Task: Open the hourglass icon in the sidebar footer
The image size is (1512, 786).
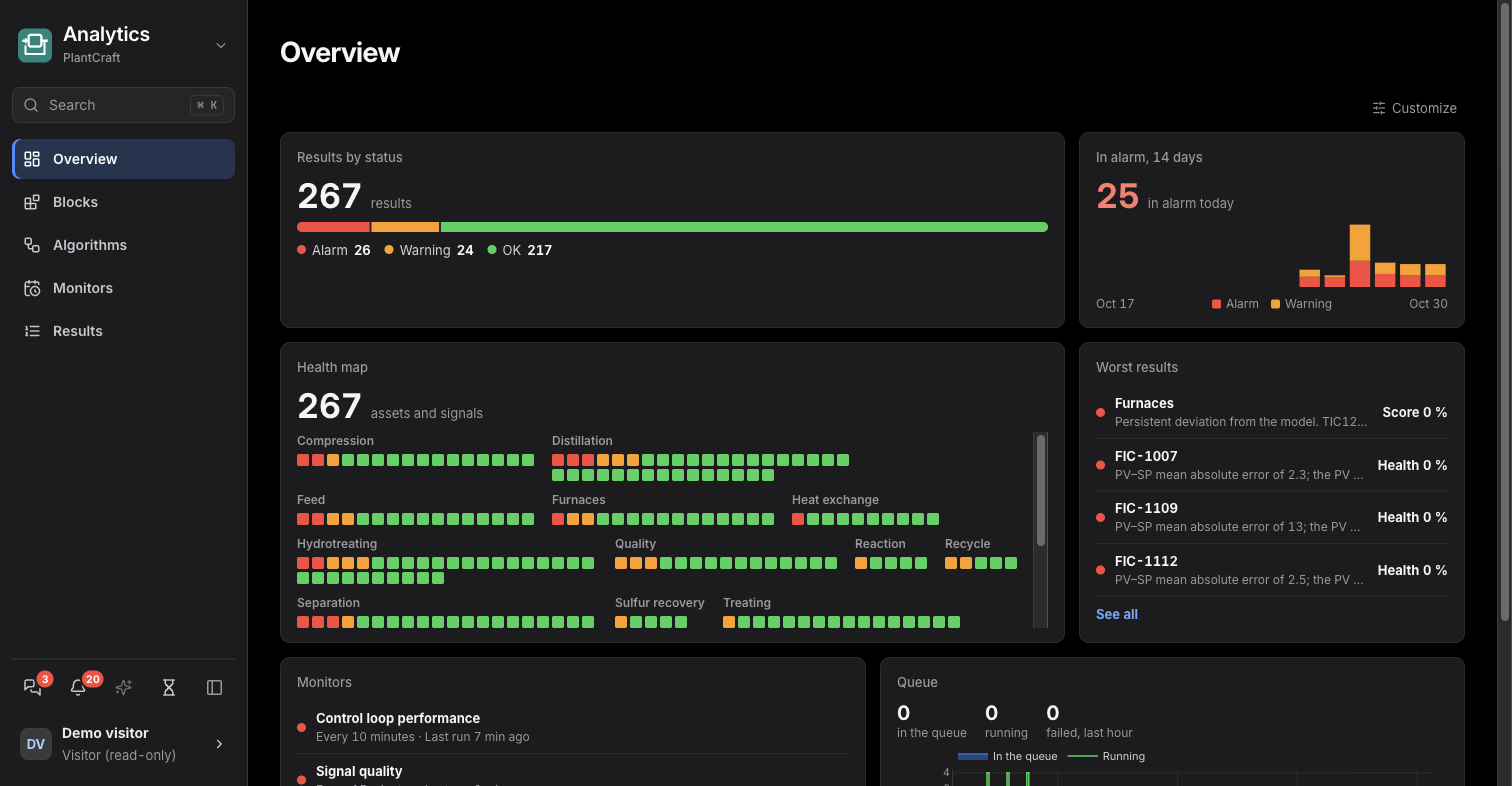Action: pos(169,687)
